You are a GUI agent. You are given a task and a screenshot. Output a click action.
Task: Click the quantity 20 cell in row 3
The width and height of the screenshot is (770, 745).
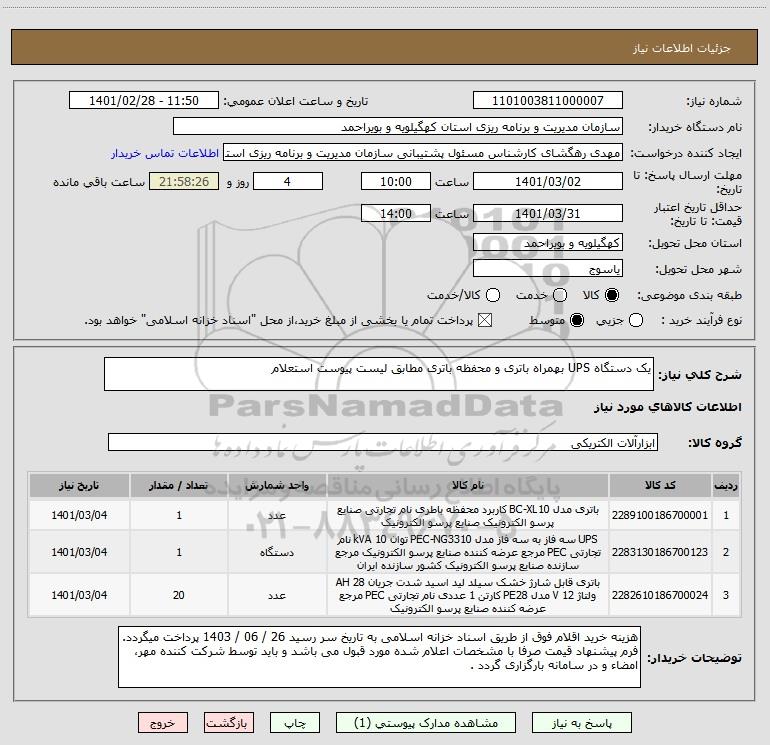[x=179, y=595]
